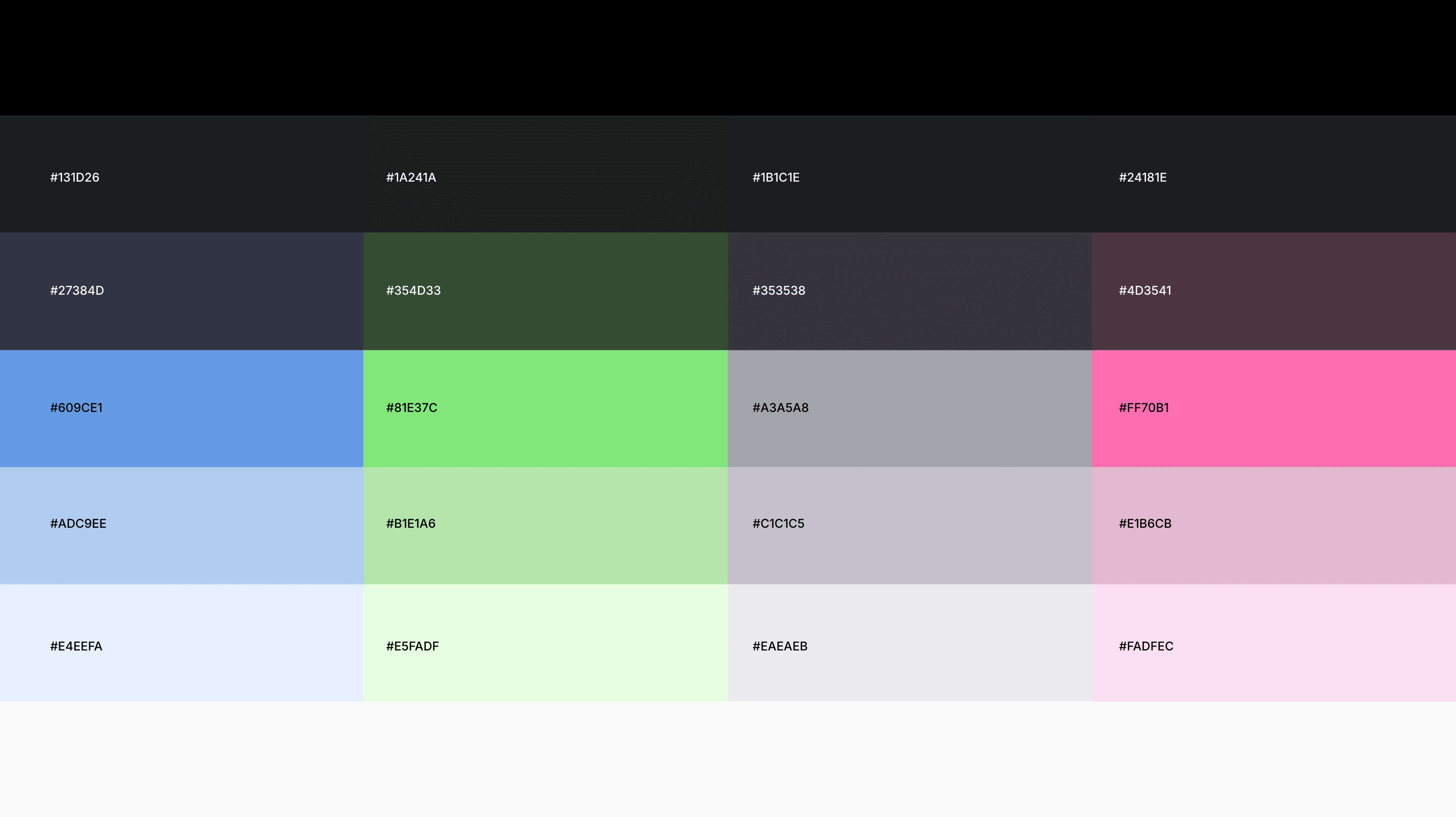Select the #353538 charcoal swatch
Screen dimensions: 1456x817
pos(909,290)
